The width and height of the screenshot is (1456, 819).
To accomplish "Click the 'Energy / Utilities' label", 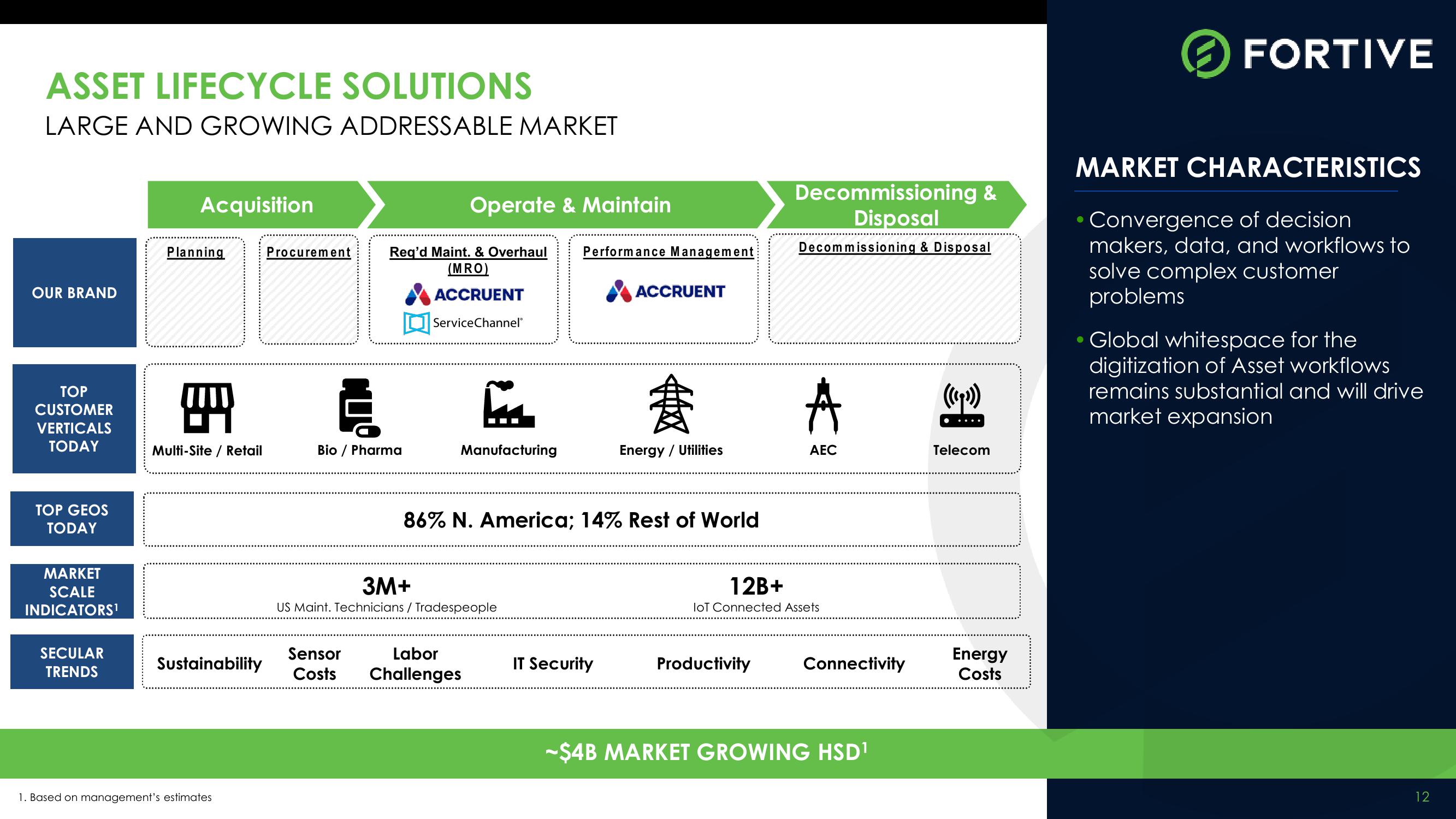I will click(x=671, y=450).
